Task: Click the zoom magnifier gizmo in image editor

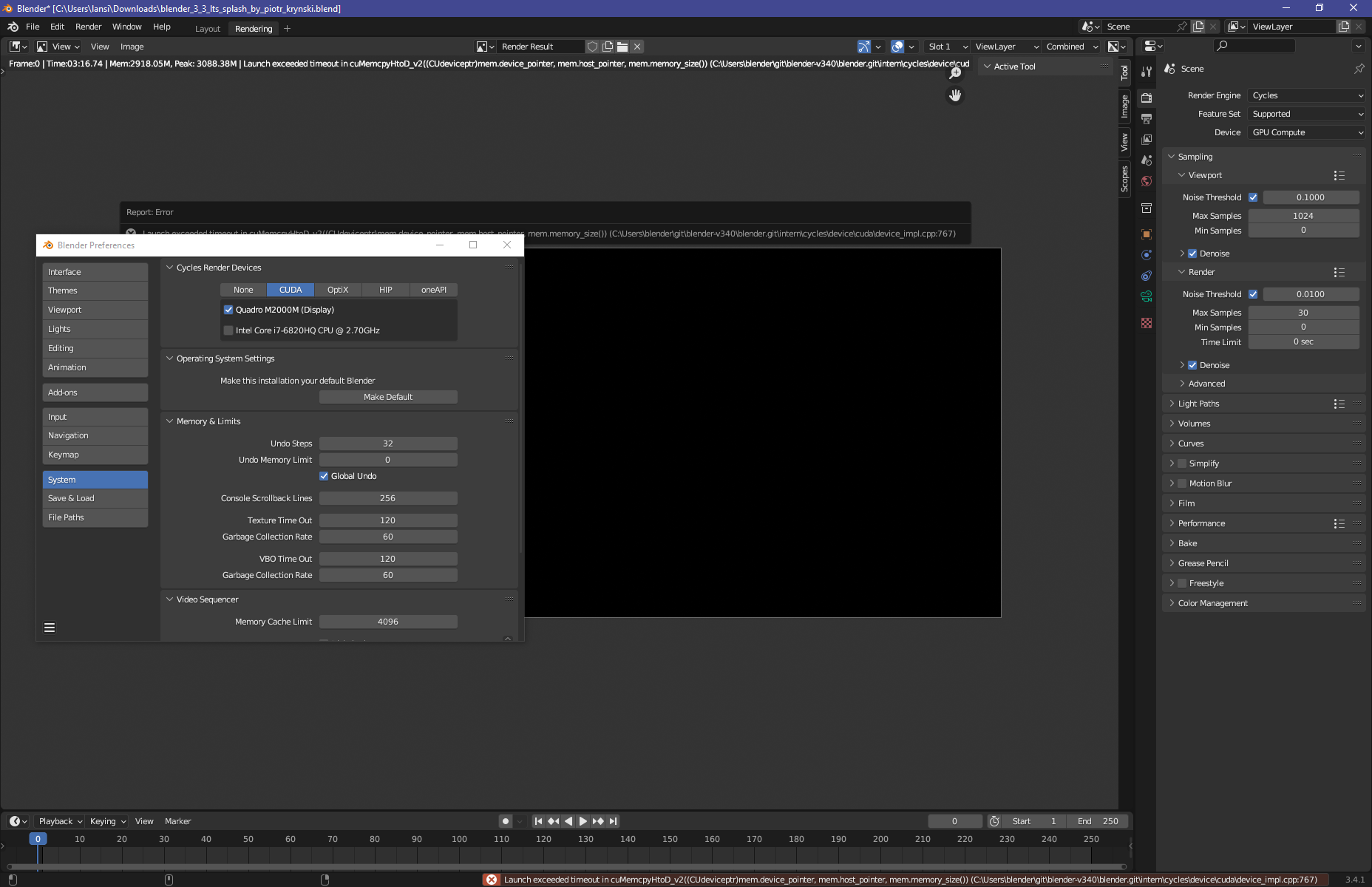Action: point(955,73)
